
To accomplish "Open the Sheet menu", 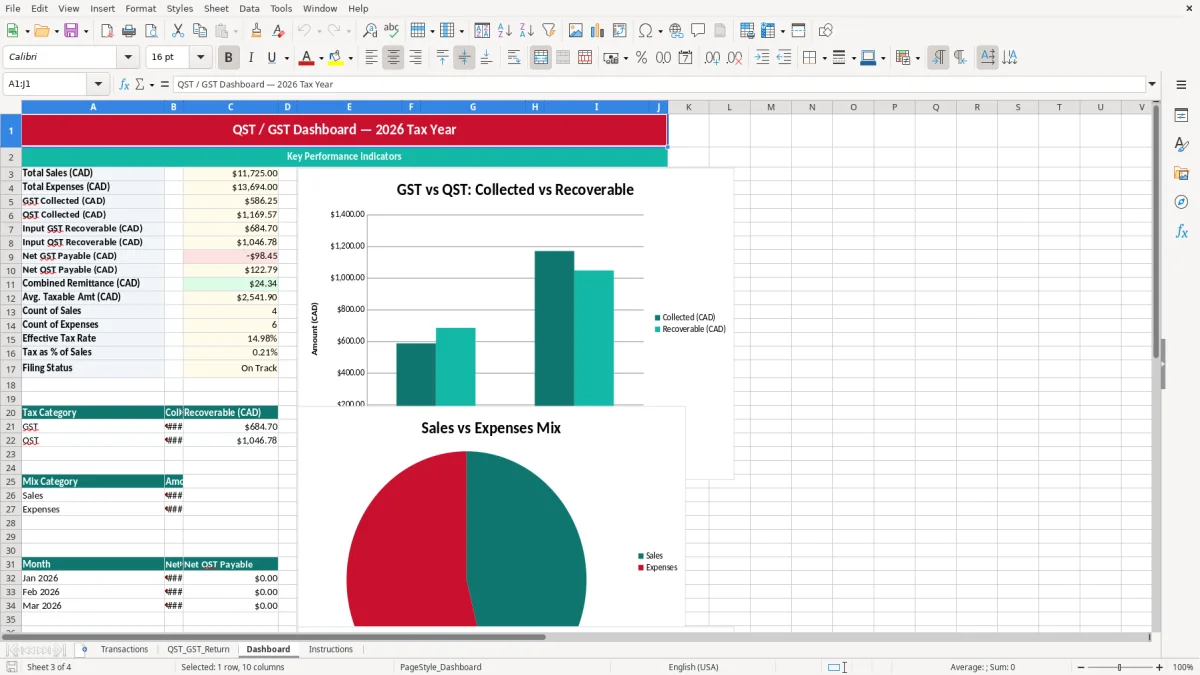I will (216, 8).
